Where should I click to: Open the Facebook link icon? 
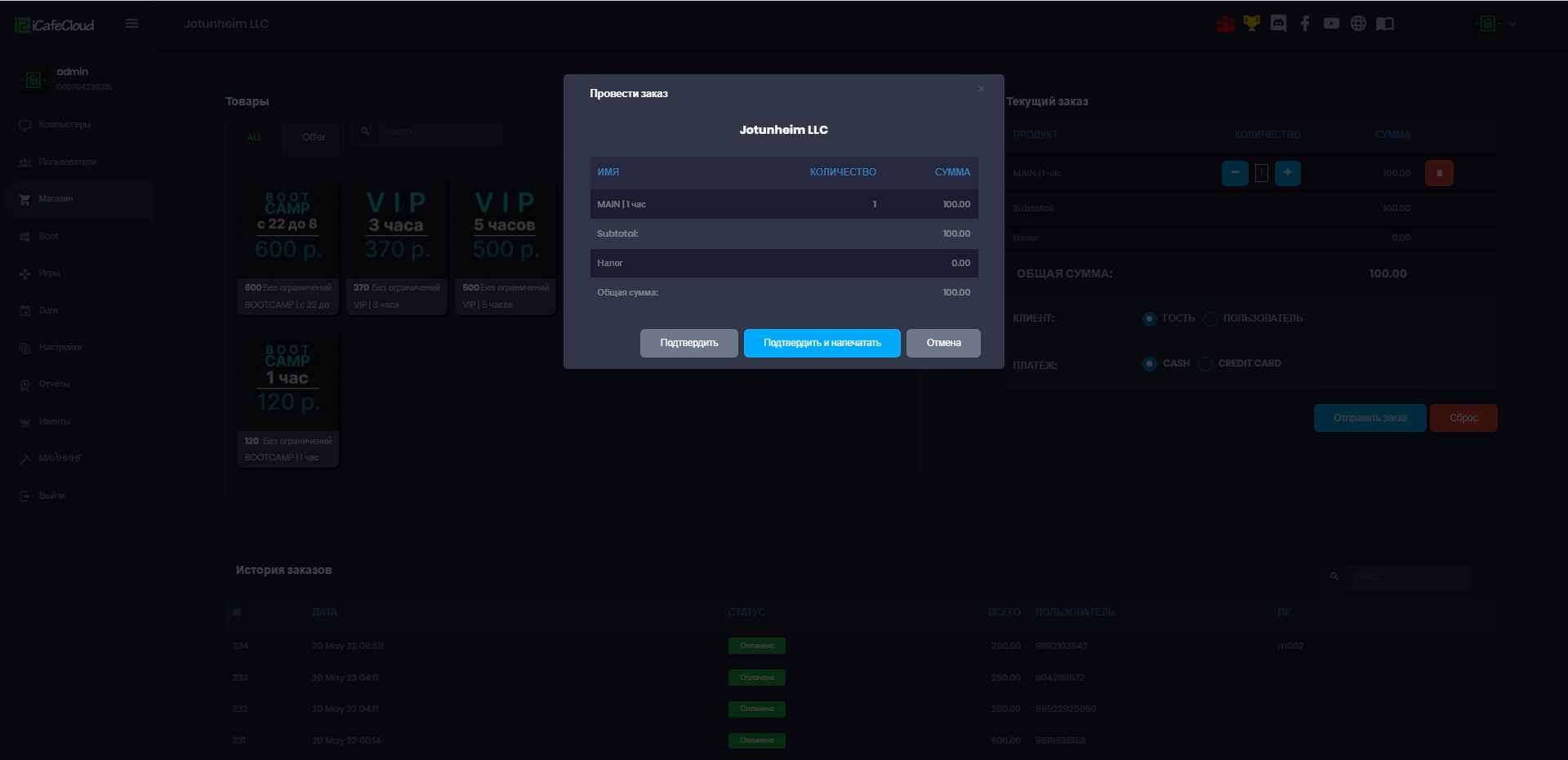point(1305,24)
